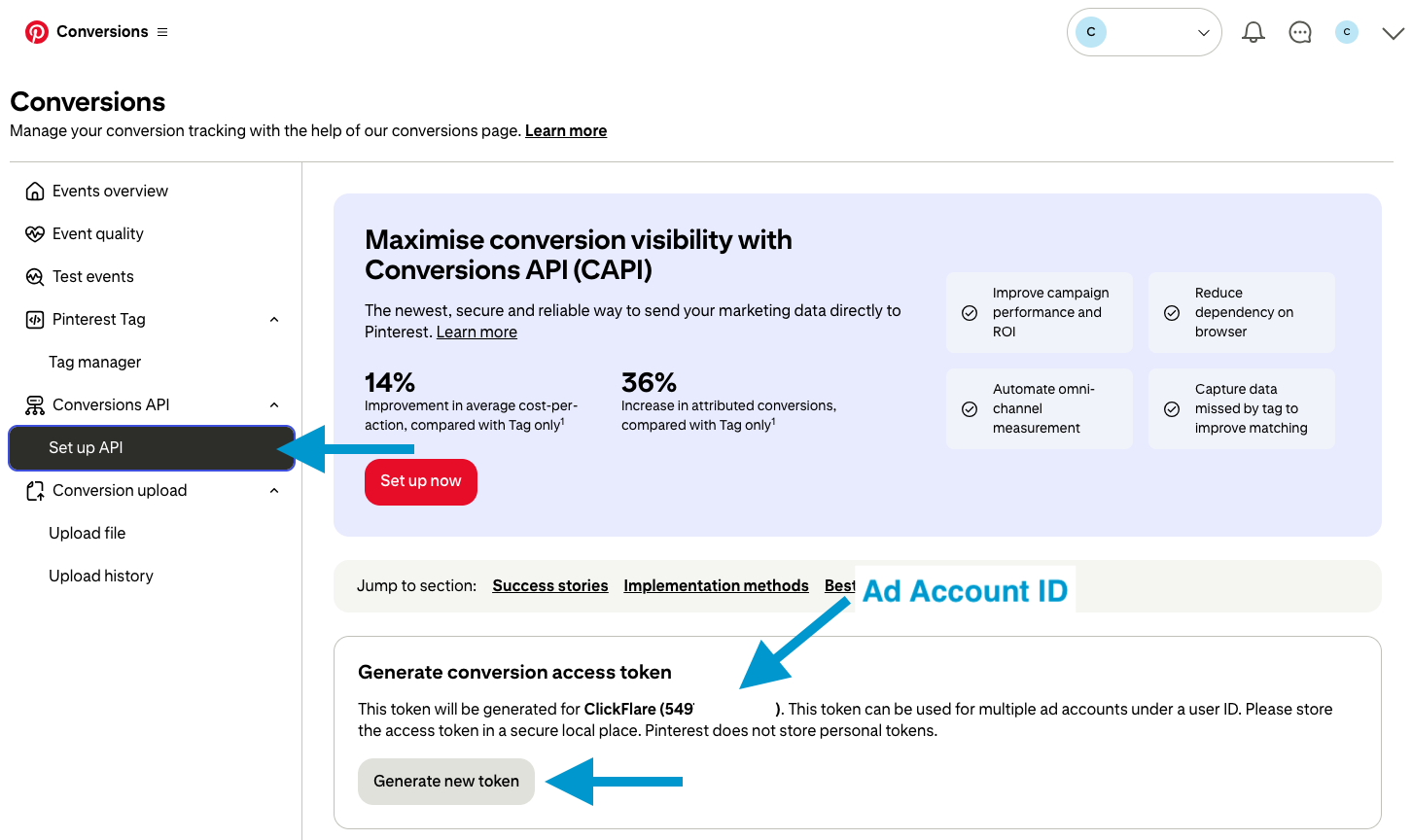Jump to Success stories section
Screen dimensions: 1412x840
pos(550,586)
